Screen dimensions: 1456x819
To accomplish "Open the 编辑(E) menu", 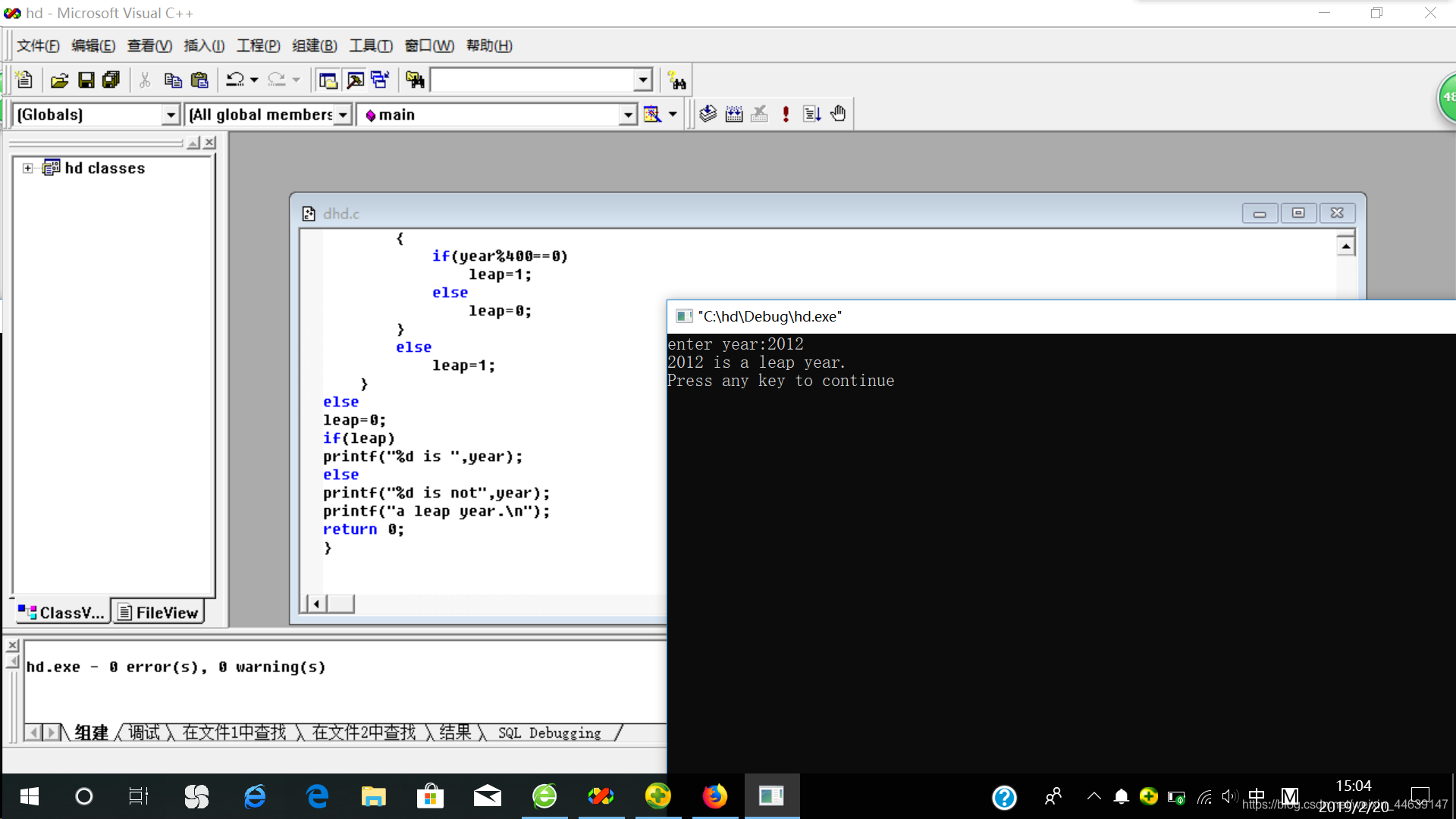I will [x=93, y=45].
